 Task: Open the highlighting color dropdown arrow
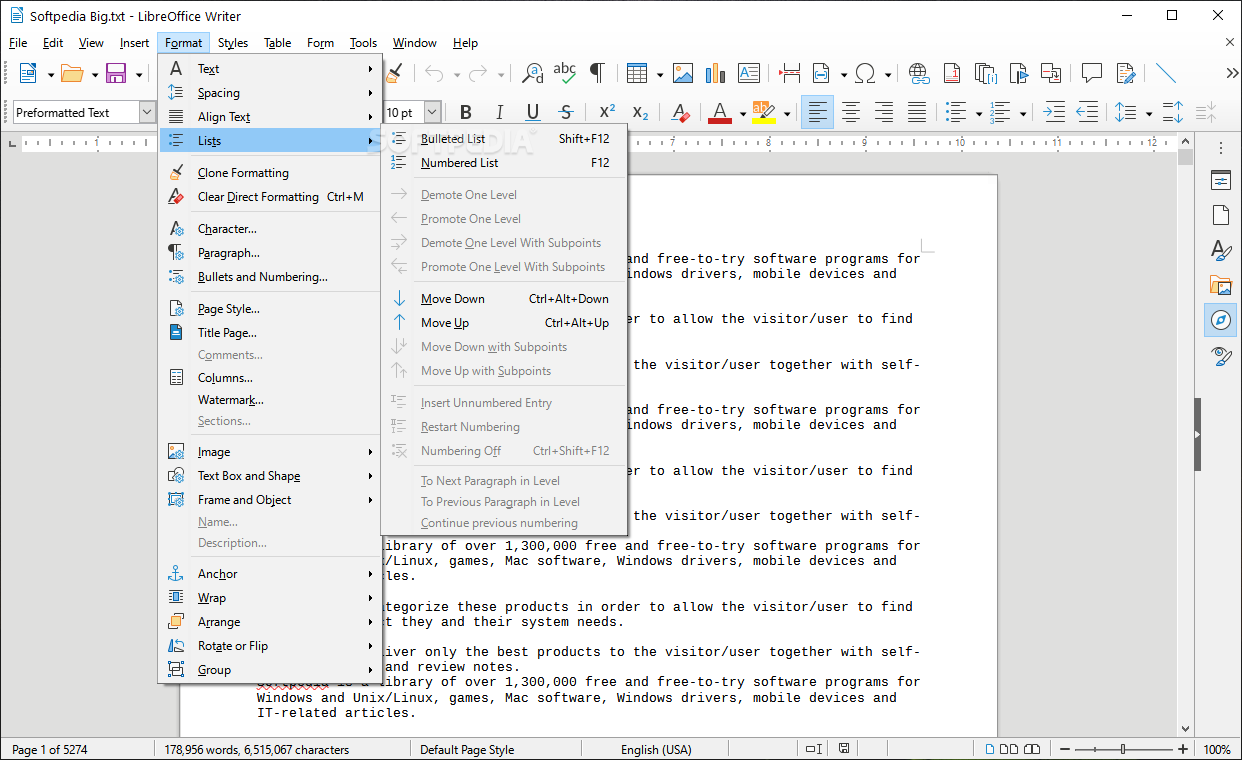point(787,113)
